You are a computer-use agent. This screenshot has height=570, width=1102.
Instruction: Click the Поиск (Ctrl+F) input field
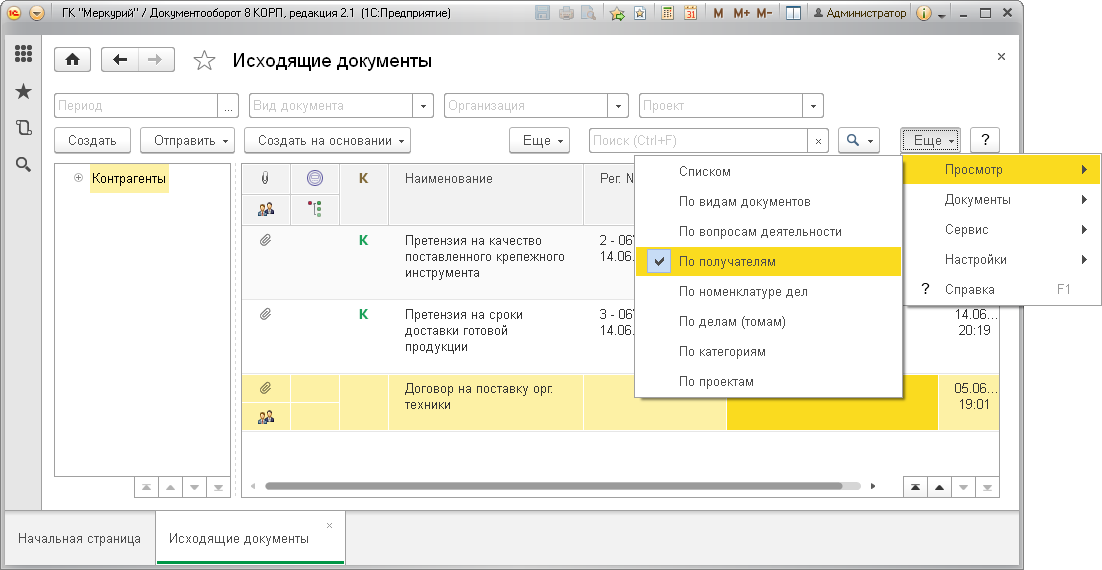(x=699, y=141)
